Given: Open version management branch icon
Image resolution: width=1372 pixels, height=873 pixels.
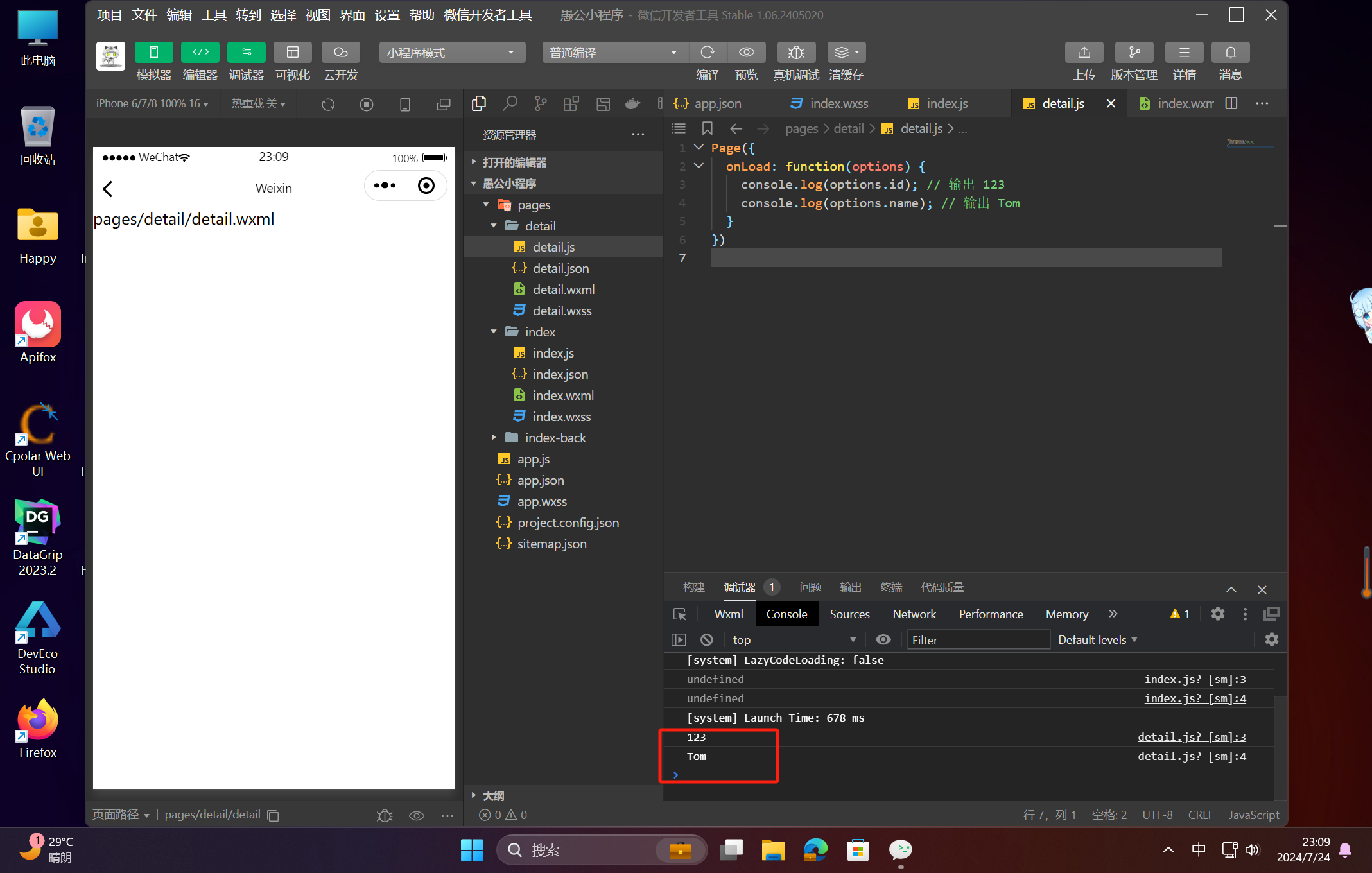Looking at the screenshot, I should click(x=1134, y=53).
